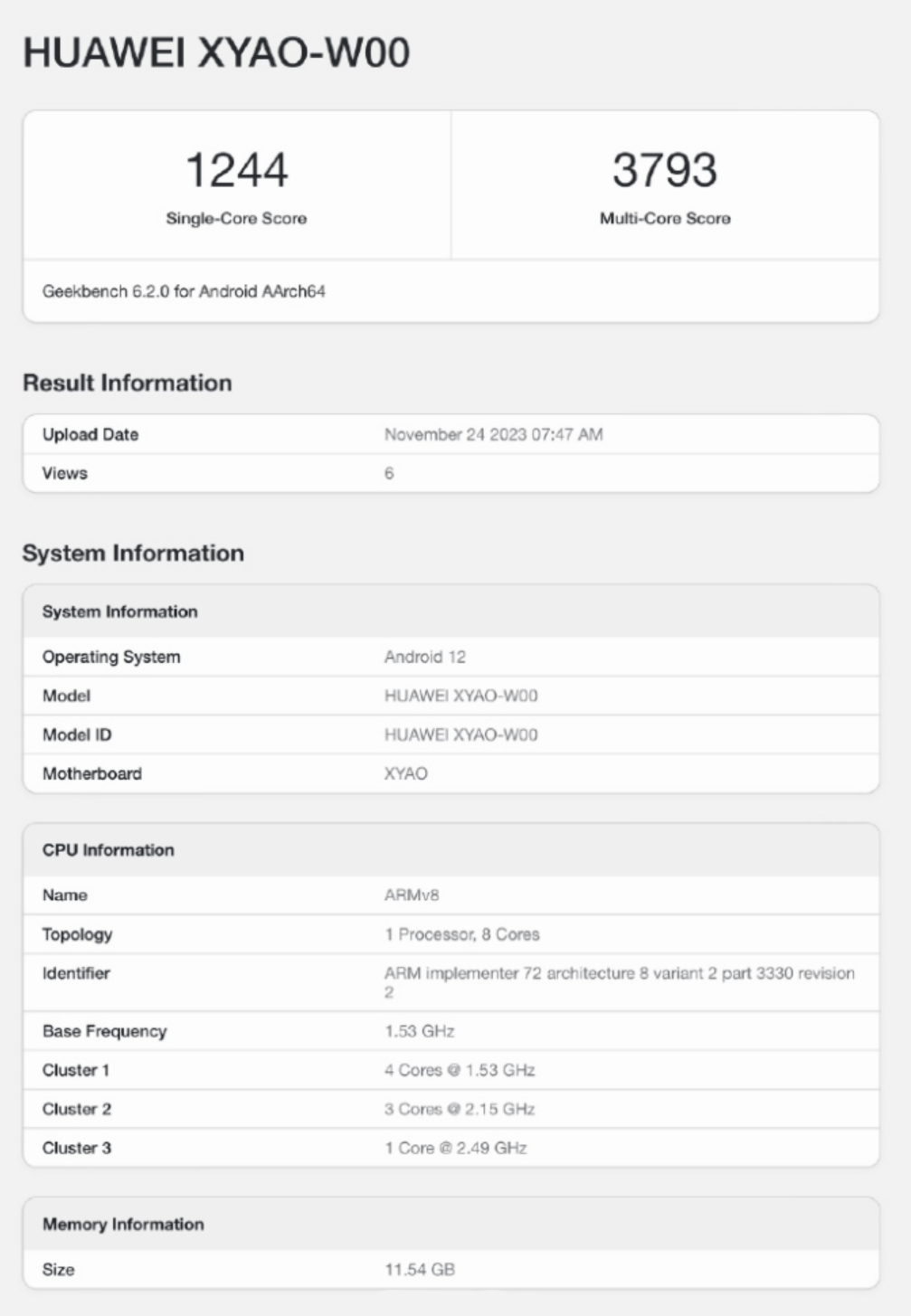Screen dimensions: 911x1316
Task: Select the Cluster 3 value 1 Core @ 2.49 GHz
Action: [456, 1148]
